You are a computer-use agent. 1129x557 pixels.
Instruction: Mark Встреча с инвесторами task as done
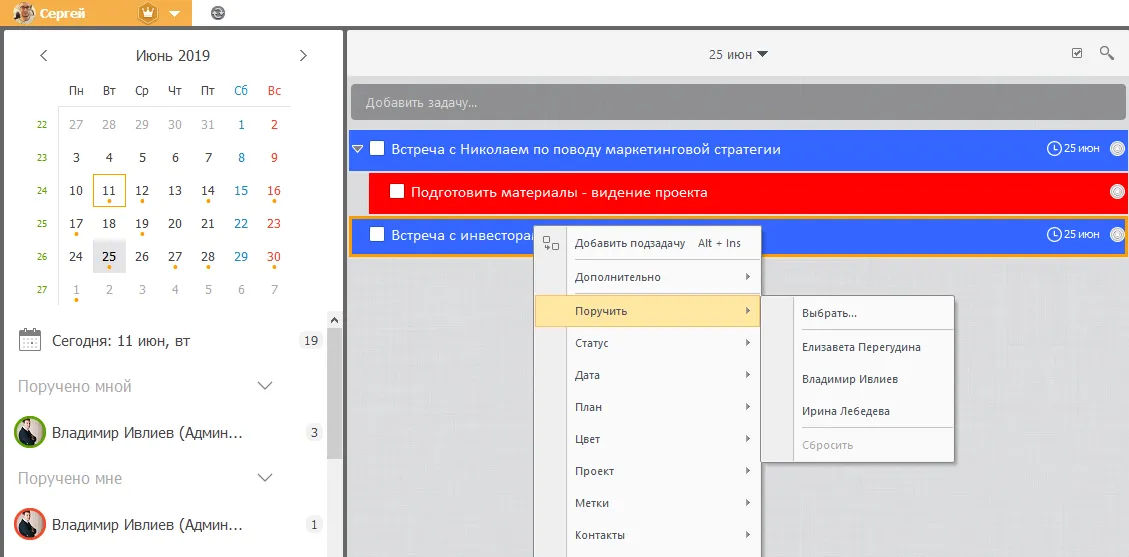(x=377, y=235)
